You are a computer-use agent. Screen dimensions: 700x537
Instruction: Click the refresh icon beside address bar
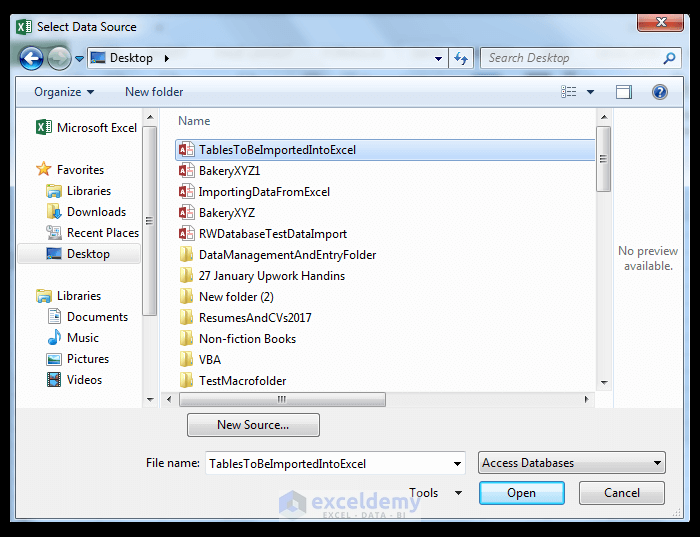[461, 58]
